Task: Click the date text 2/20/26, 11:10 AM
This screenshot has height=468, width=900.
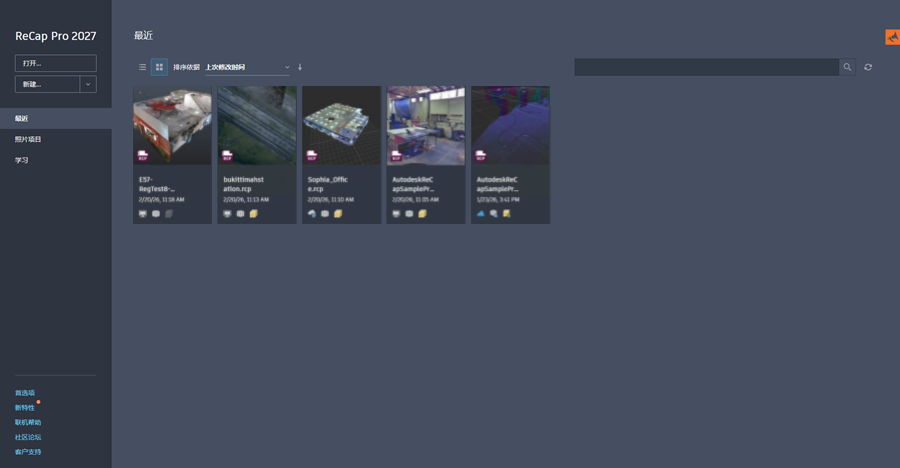Action: [331, 200]
